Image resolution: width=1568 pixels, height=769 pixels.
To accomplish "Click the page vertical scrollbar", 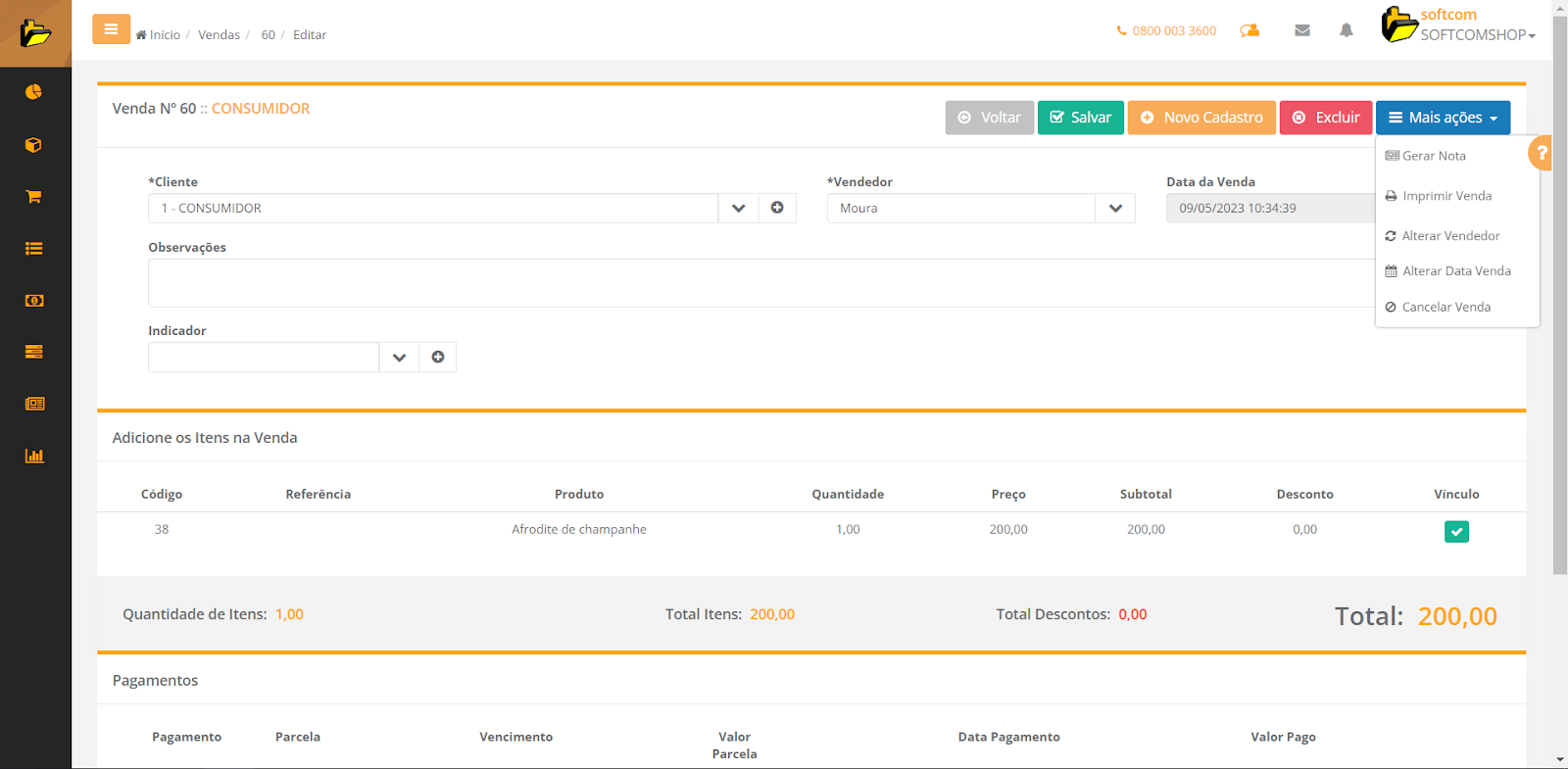I will tap(1559, 294).
